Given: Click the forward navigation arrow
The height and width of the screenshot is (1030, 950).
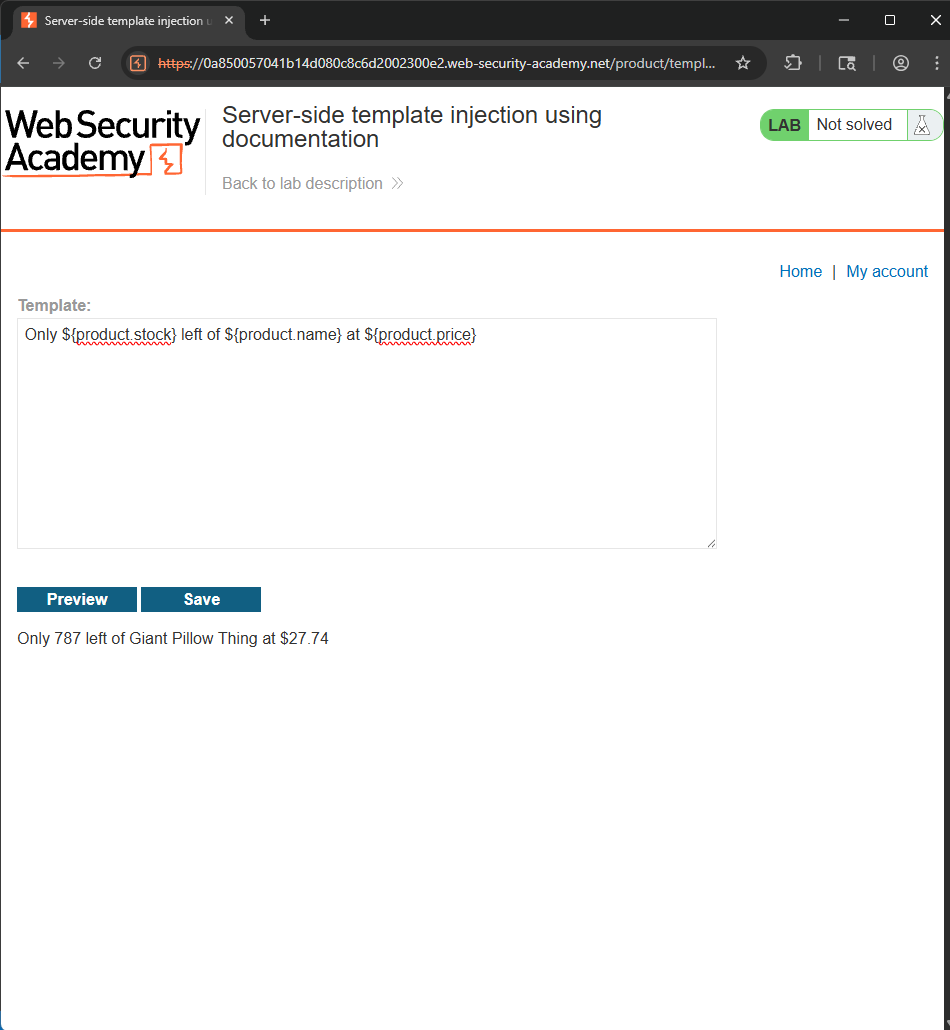Looking at the screenshot, I should (59, 63).
